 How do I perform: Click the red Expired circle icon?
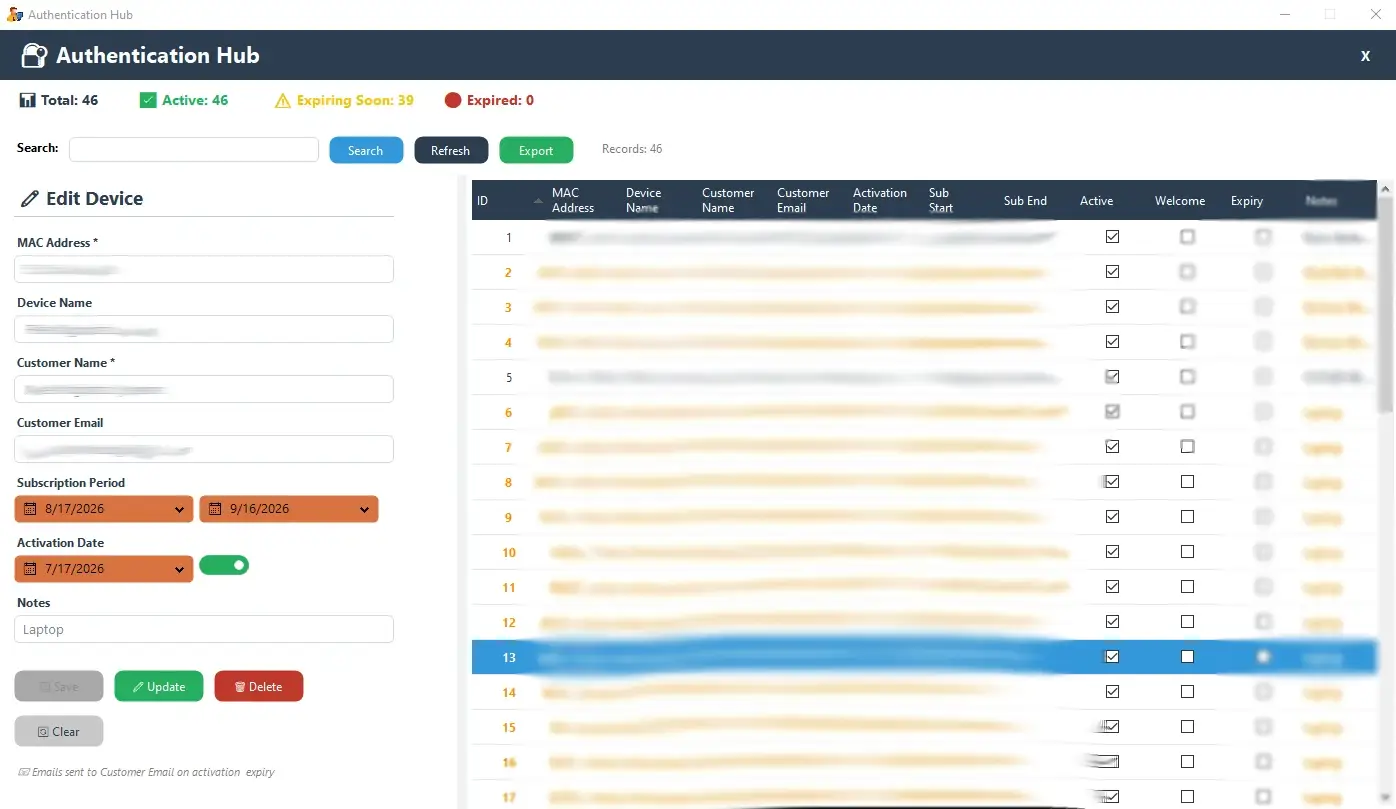(453, 100)
